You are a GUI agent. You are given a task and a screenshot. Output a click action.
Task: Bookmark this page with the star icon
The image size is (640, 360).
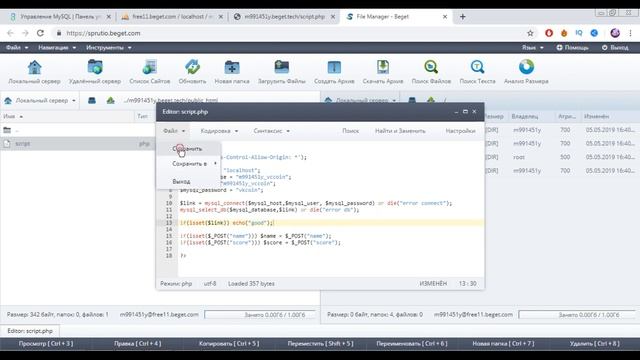tap(530, 33)
